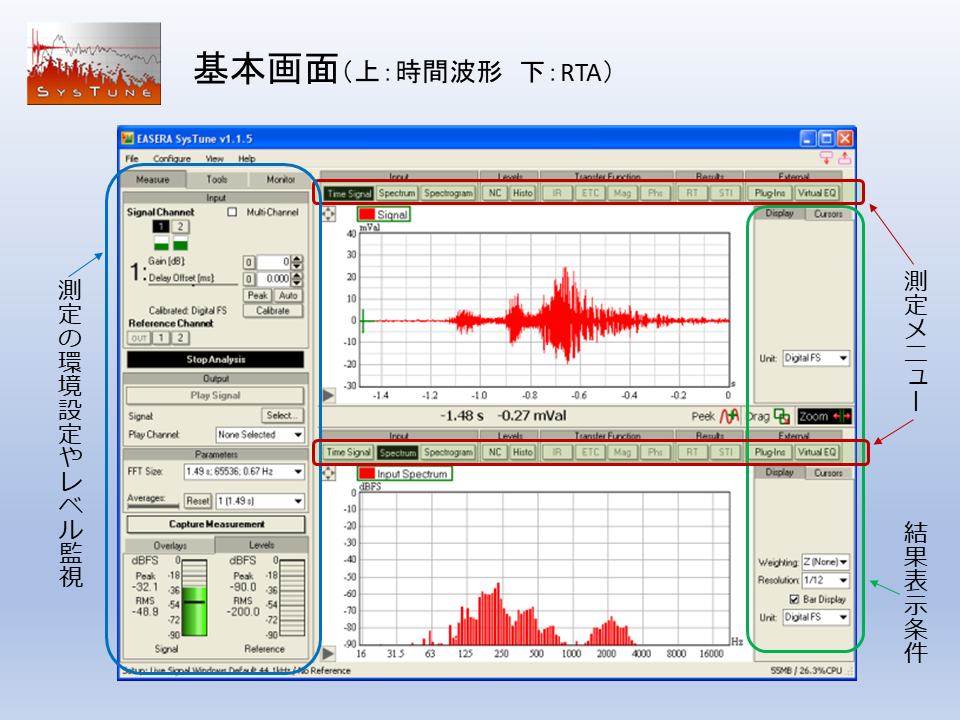
Task: Open the Resolution 1/12 dropdown
Action: click(825, 580)
